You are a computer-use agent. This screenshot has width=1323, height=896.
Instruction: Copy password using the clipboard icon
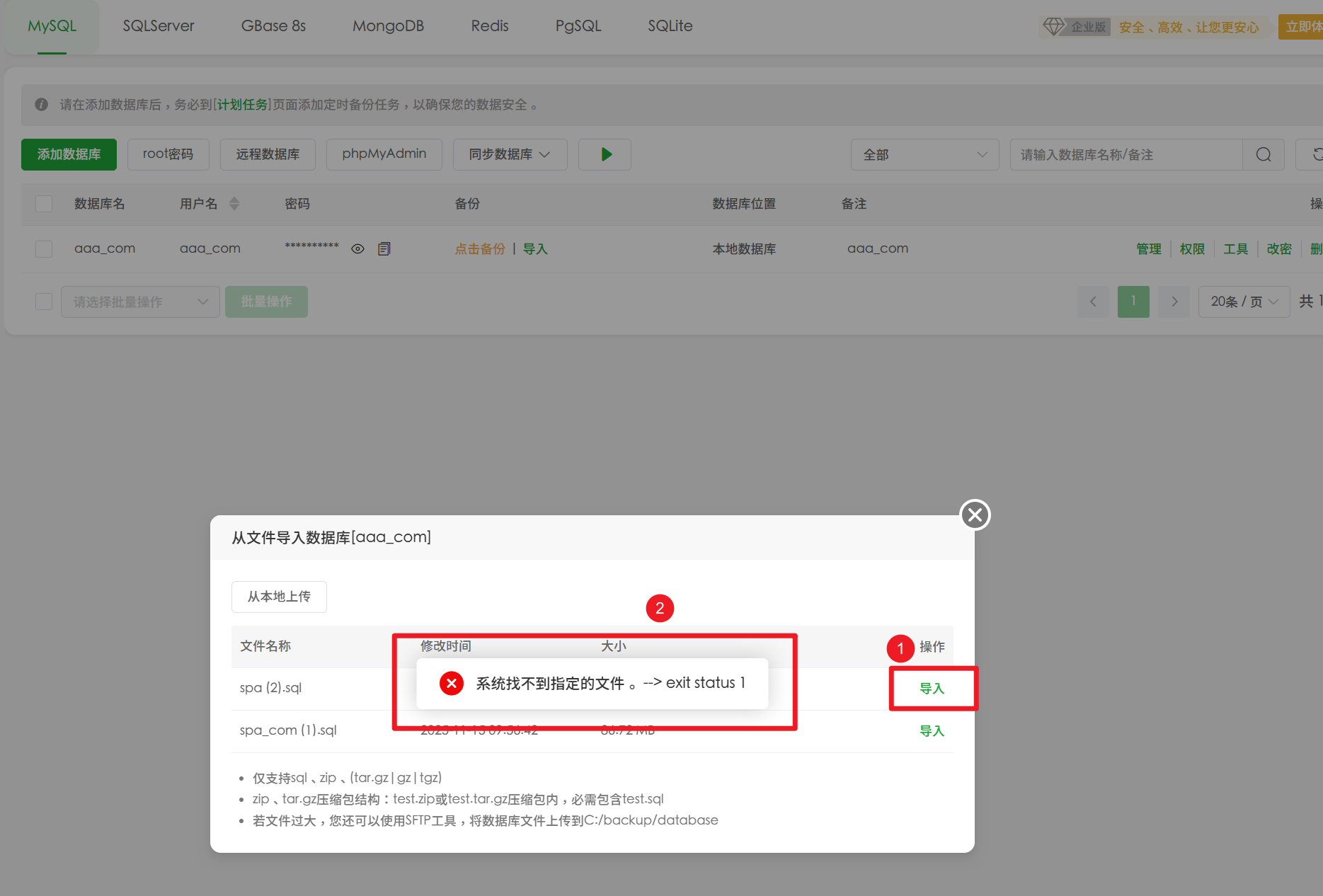click(x=384, y=249)
